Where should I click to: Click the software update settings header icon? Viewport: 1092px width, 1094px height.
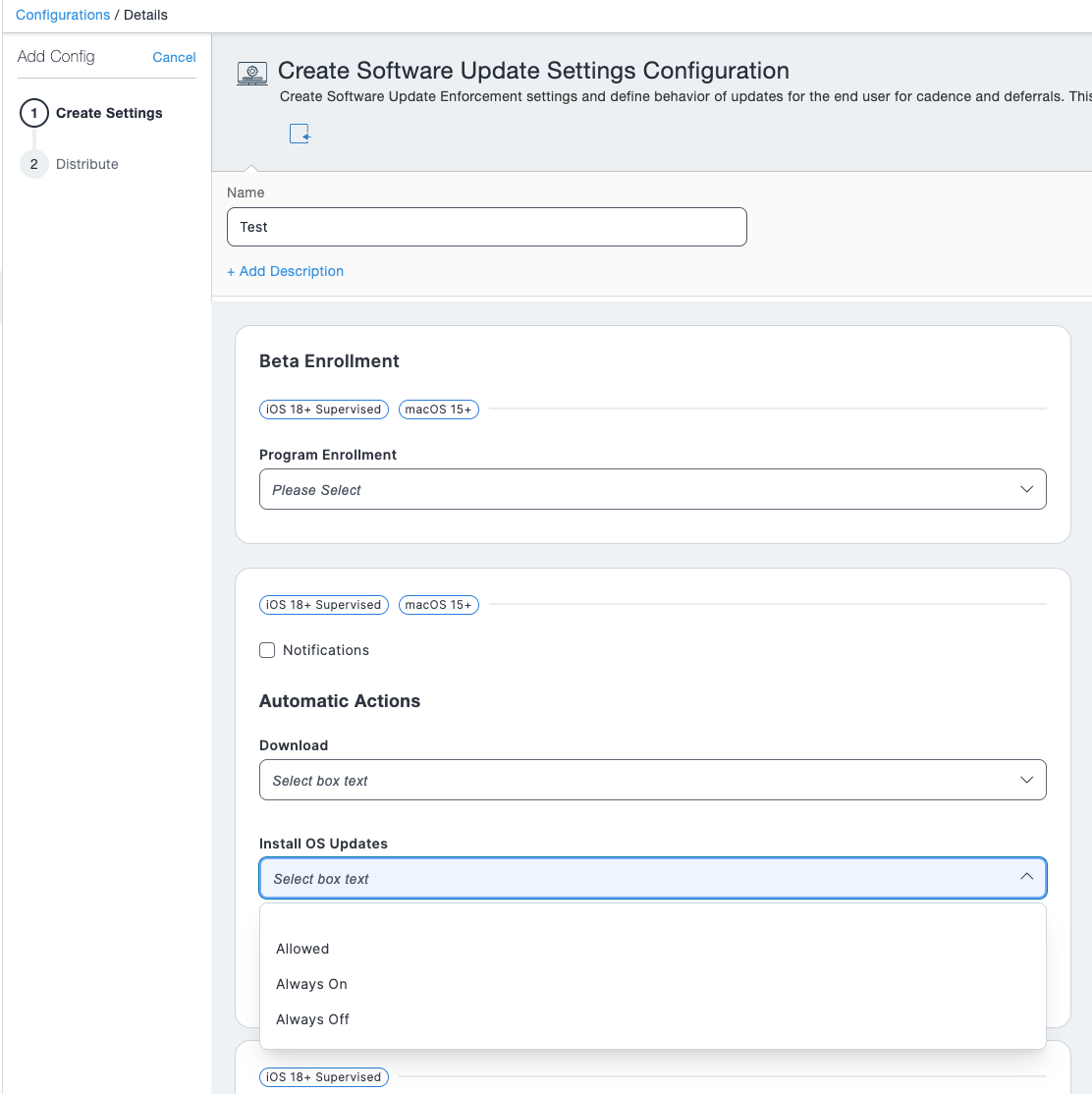250,71
